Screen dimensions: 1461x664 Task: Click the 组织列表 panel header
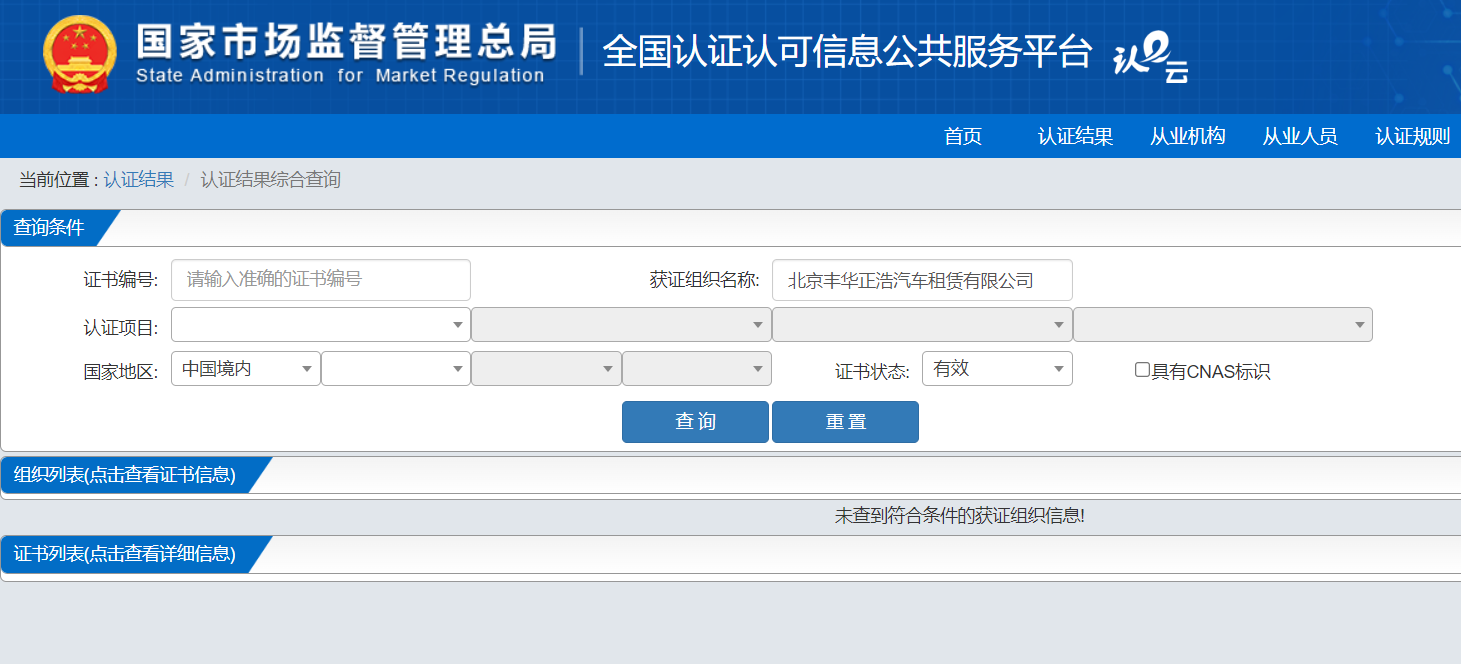pos(125,475)
